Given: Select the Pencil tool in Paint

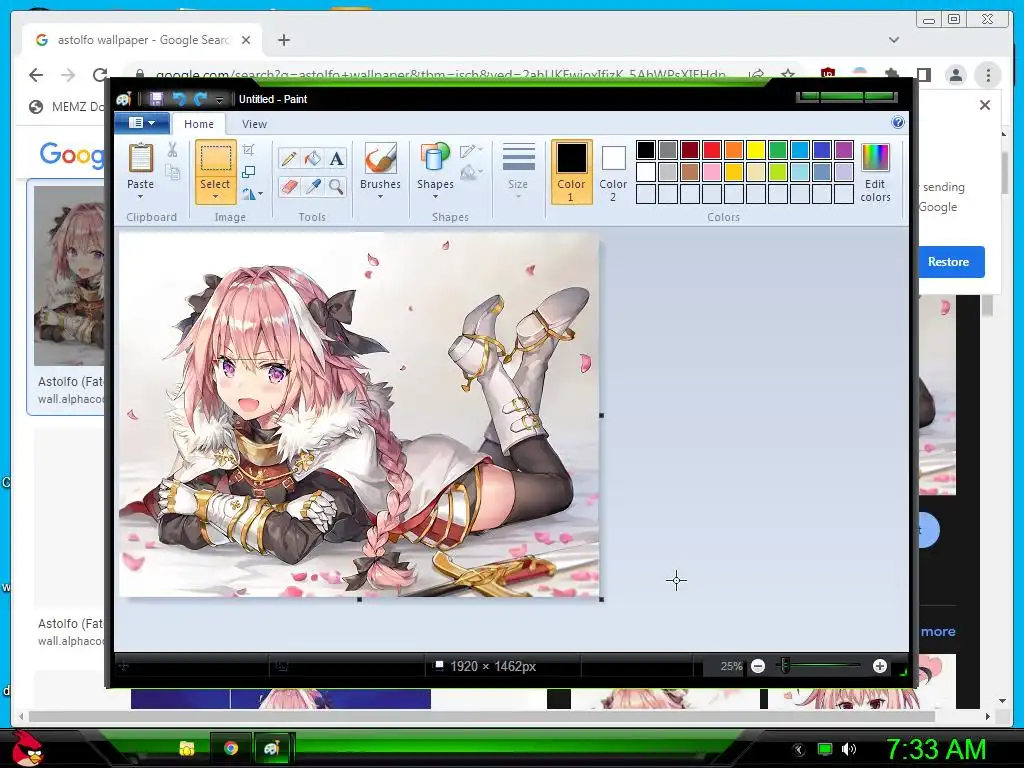Looking at the screenshot, I should coord(289,159).
